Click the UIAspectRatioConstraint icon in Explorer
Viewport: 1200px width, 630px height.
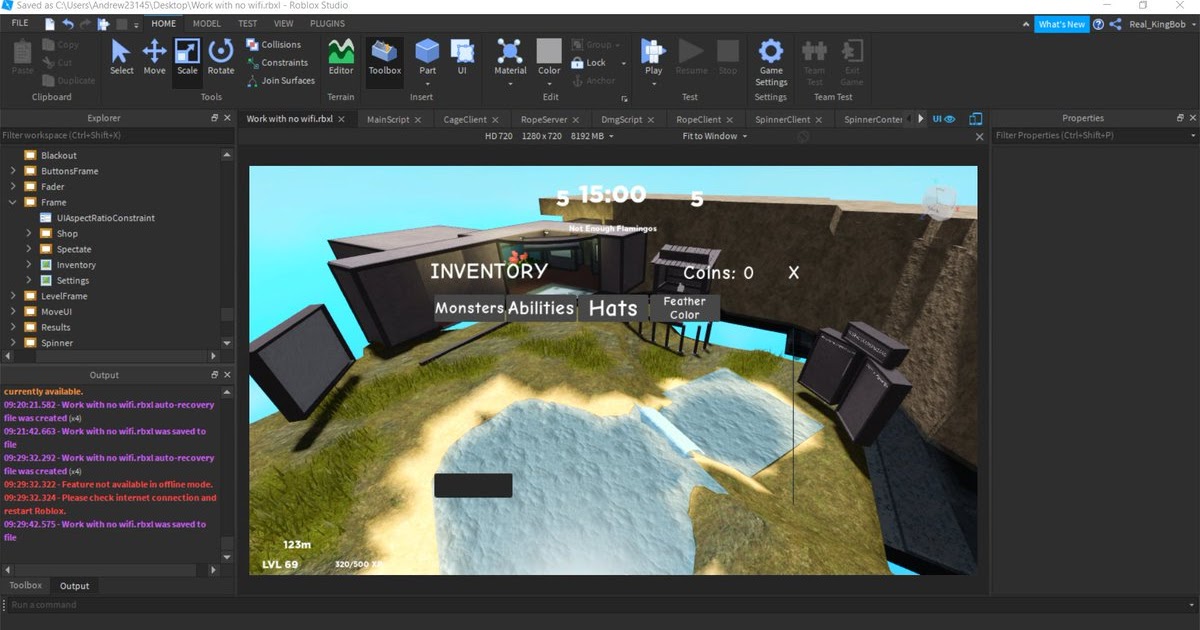point(46,218)
